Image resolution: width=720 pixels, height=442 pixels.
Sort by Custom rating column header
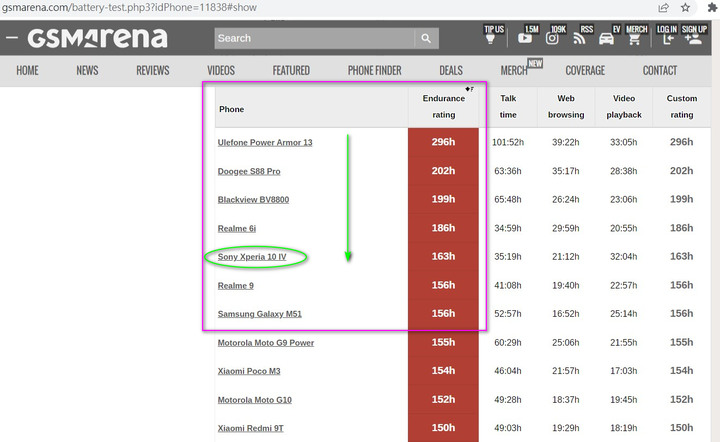click(681, 106)
